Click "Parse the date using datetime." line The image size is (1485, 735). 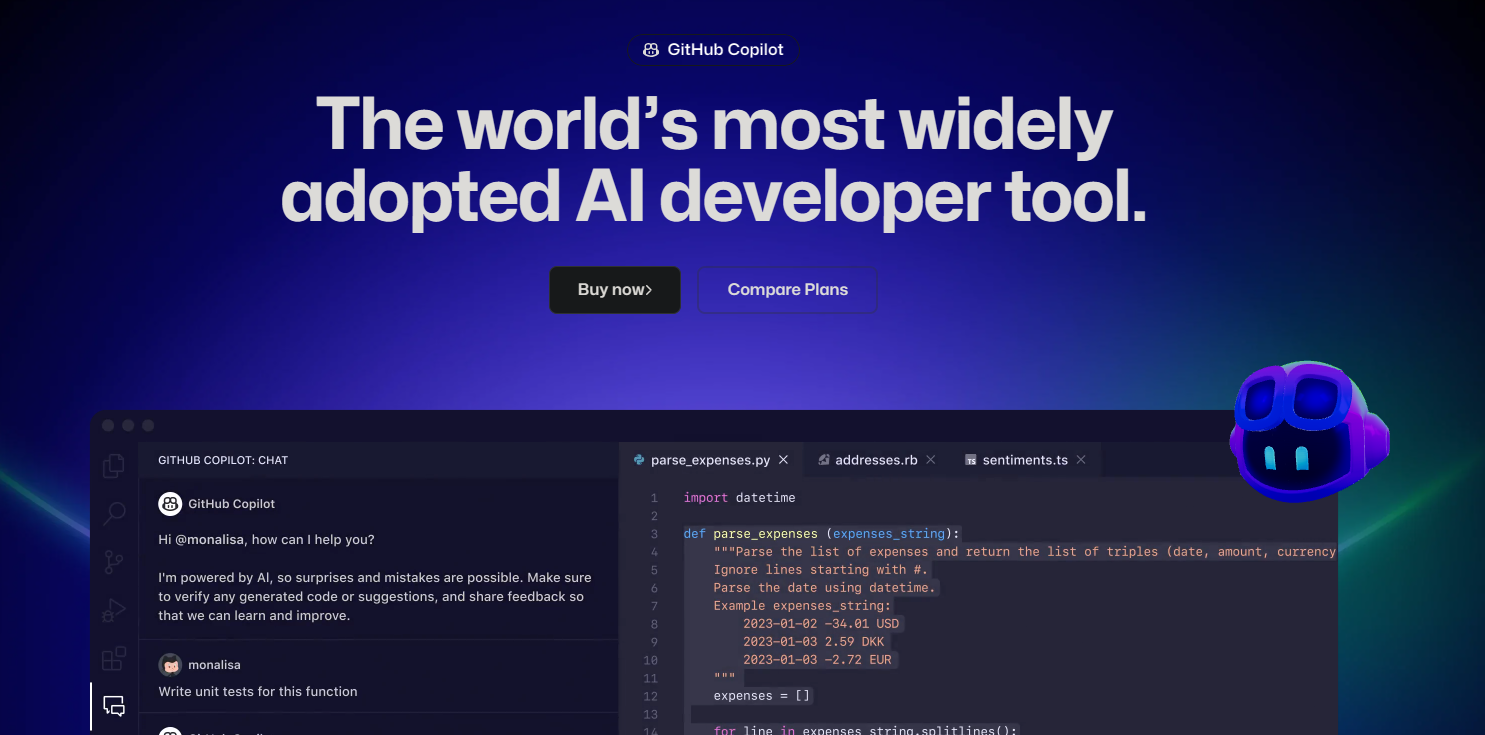(825, 588)
